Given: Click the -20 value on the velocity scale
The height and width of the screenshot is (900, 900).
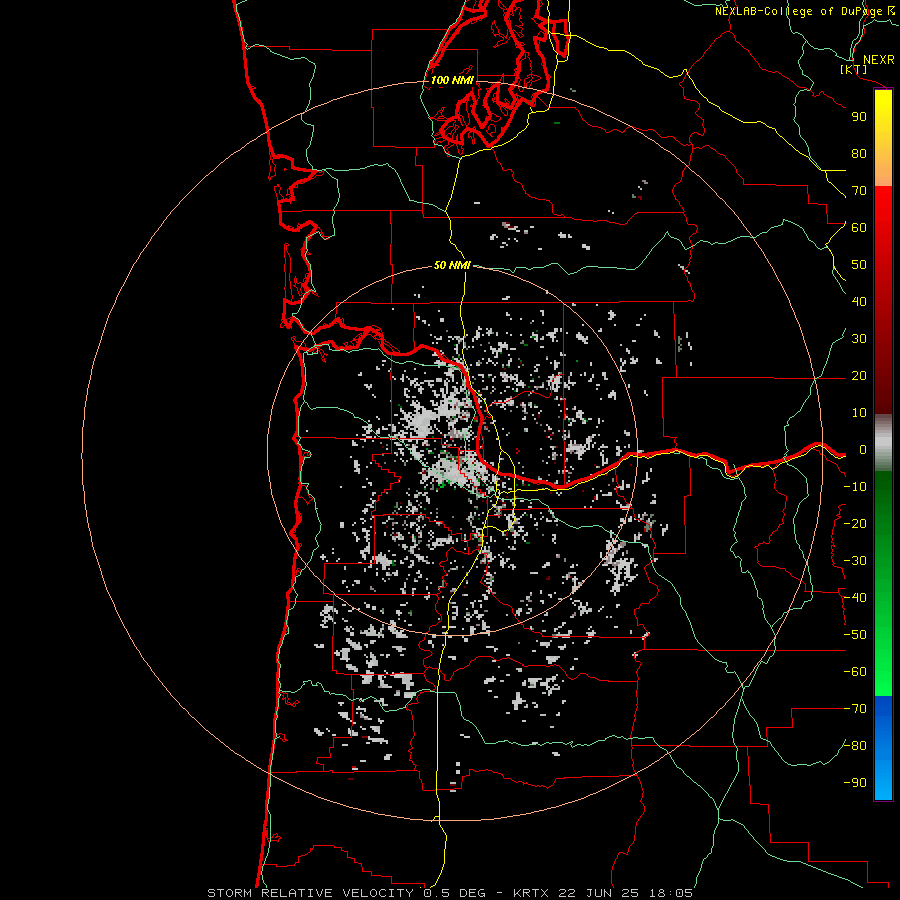Looking at the screenshot, I should (x=855, y=524).
